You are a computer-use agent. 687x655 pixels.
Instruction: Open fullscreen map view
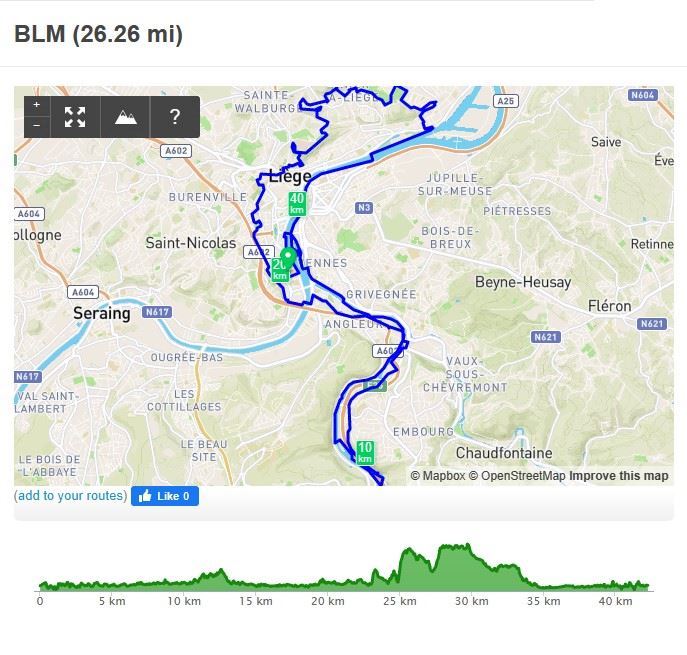pos(75,117)
